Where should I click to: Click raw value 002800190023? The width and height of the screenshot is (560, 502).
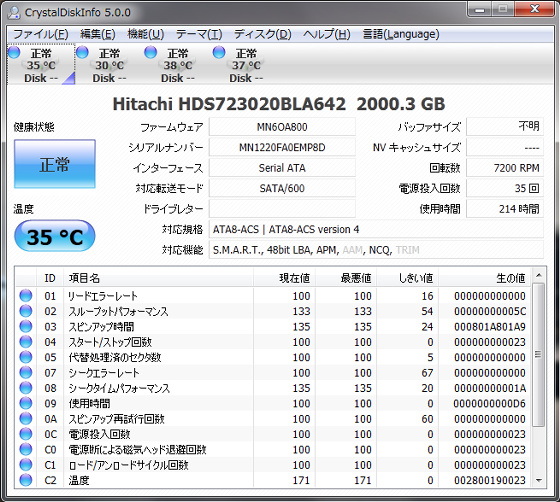click(x=490, y=480)
